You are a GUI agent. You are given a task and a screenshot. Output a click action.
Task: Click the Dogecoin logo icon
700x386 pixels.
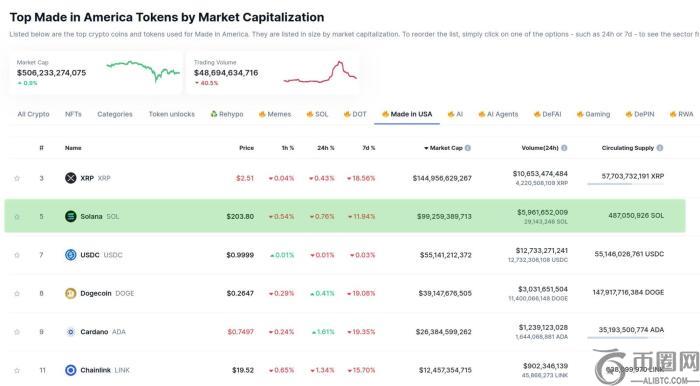(x=71, y=293)
